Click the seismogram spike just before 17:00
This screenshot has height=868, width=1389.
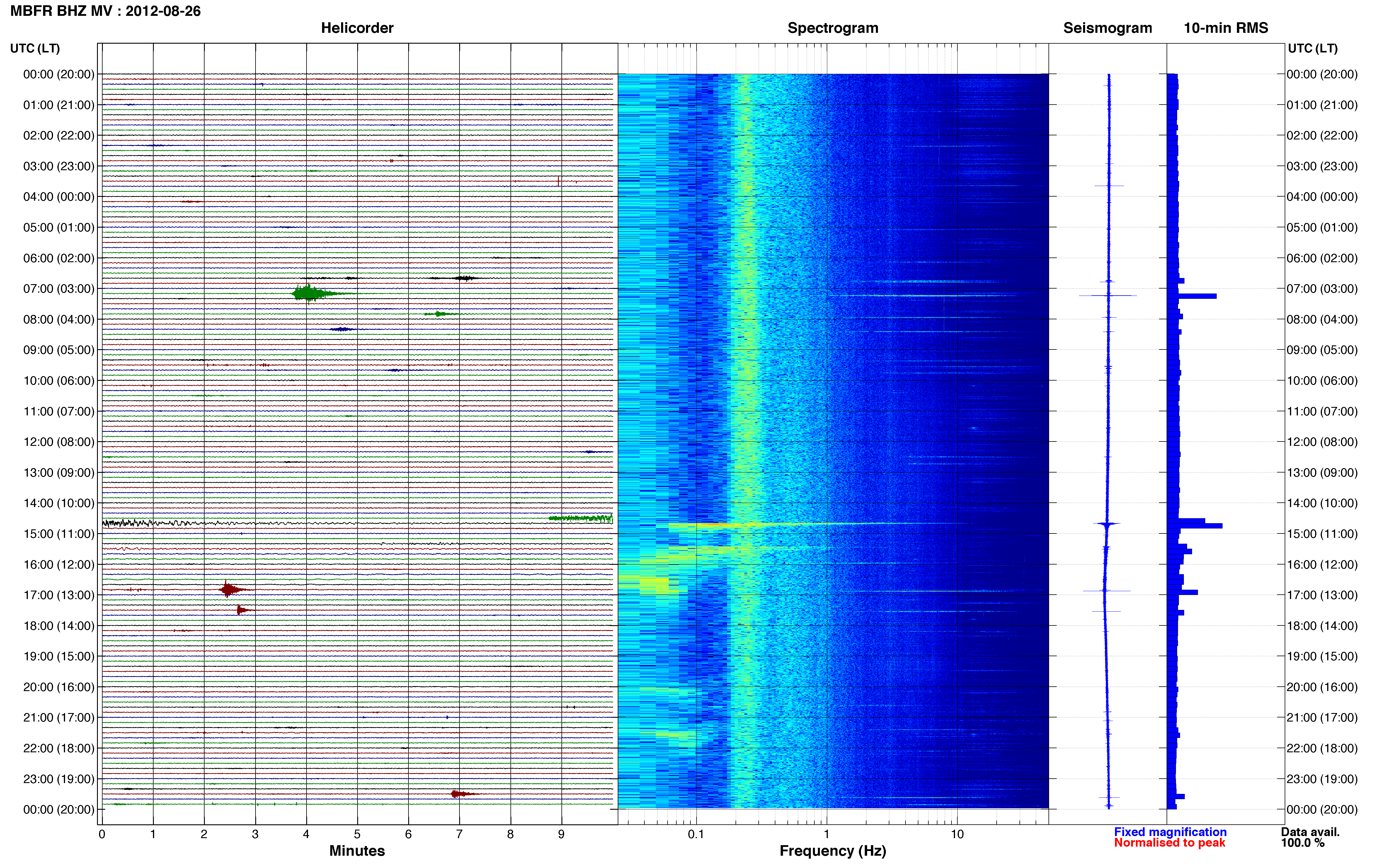1107,590
